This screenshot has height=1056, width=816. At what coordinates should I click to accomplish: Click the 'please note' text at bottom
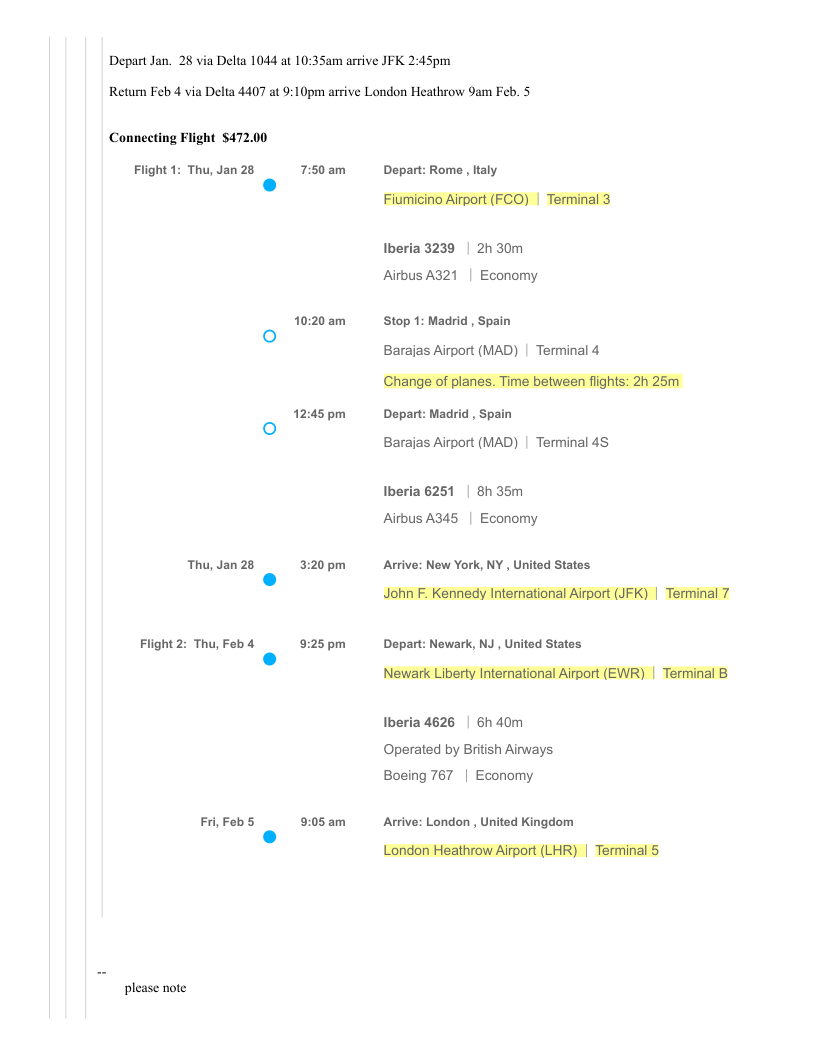point(155,988)
